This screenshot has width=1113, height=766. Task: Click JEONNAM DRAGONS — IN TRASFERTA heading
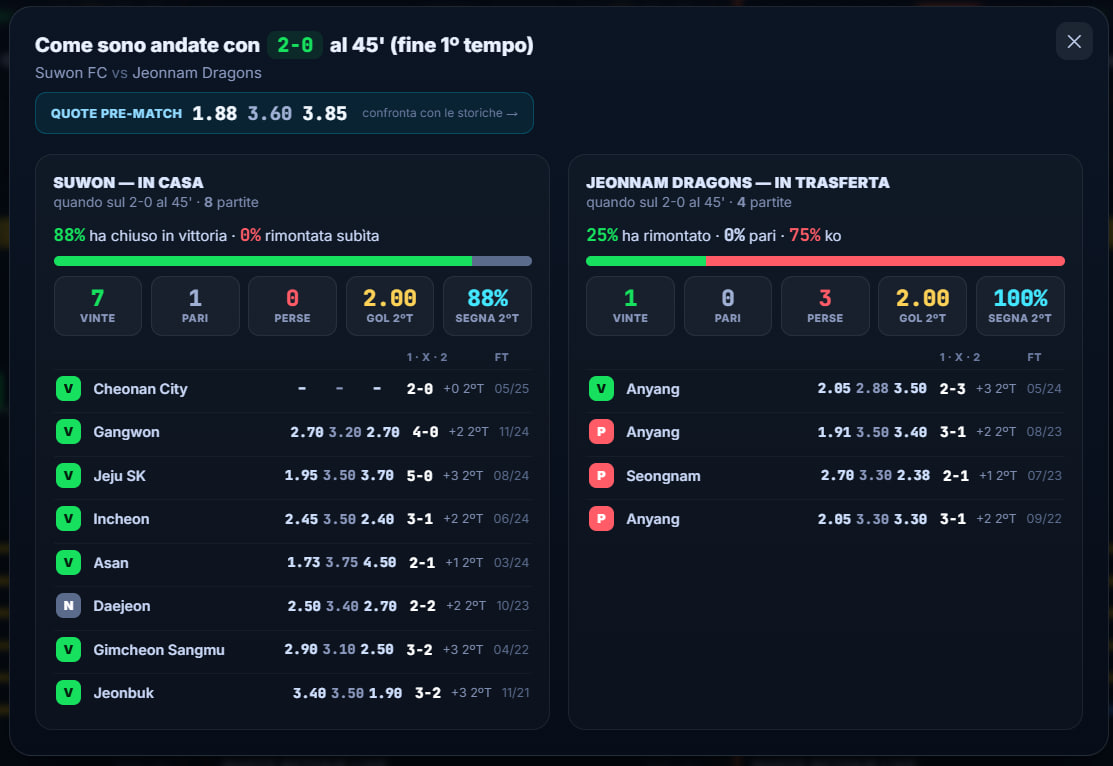pos(738,182)
